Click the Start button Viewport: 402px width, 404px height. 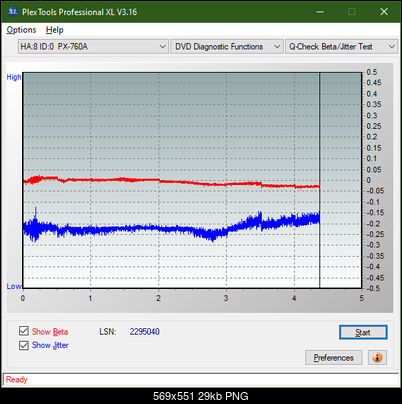pyautogui.click(x=363, y=332)
